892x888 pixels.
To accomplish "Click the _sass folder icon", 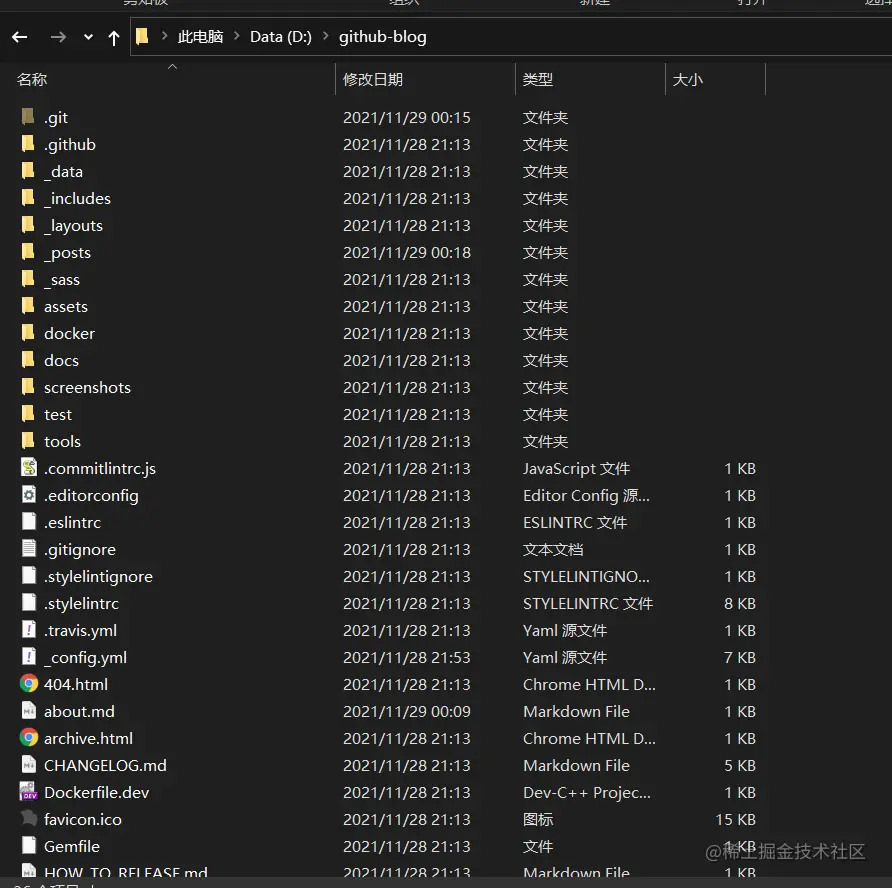I will click(x=28, y=279).
